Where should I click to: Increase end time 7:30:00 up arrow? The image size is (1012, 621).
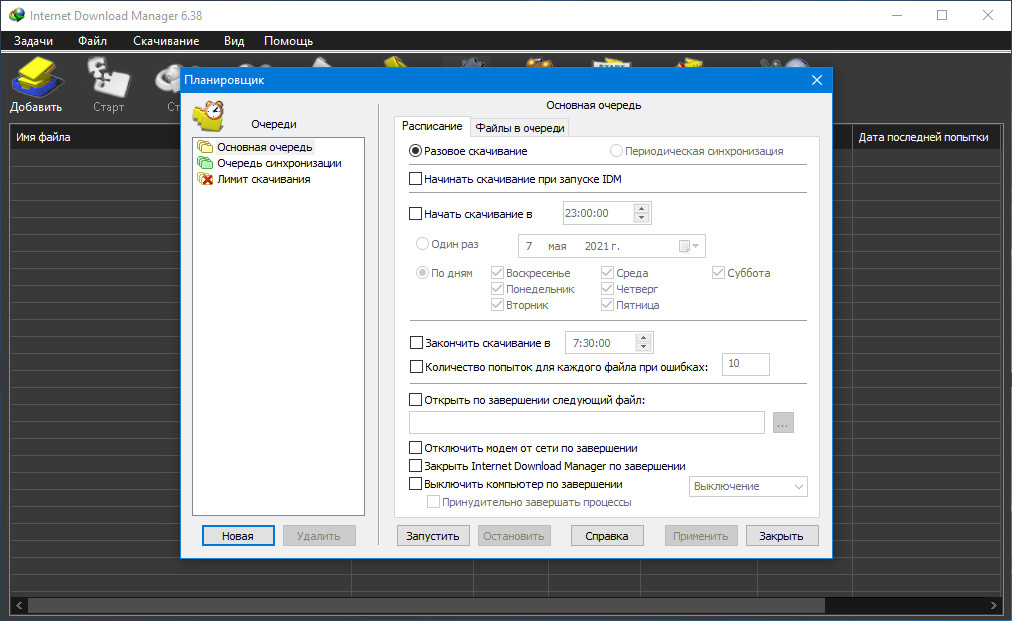click(643, 338)
